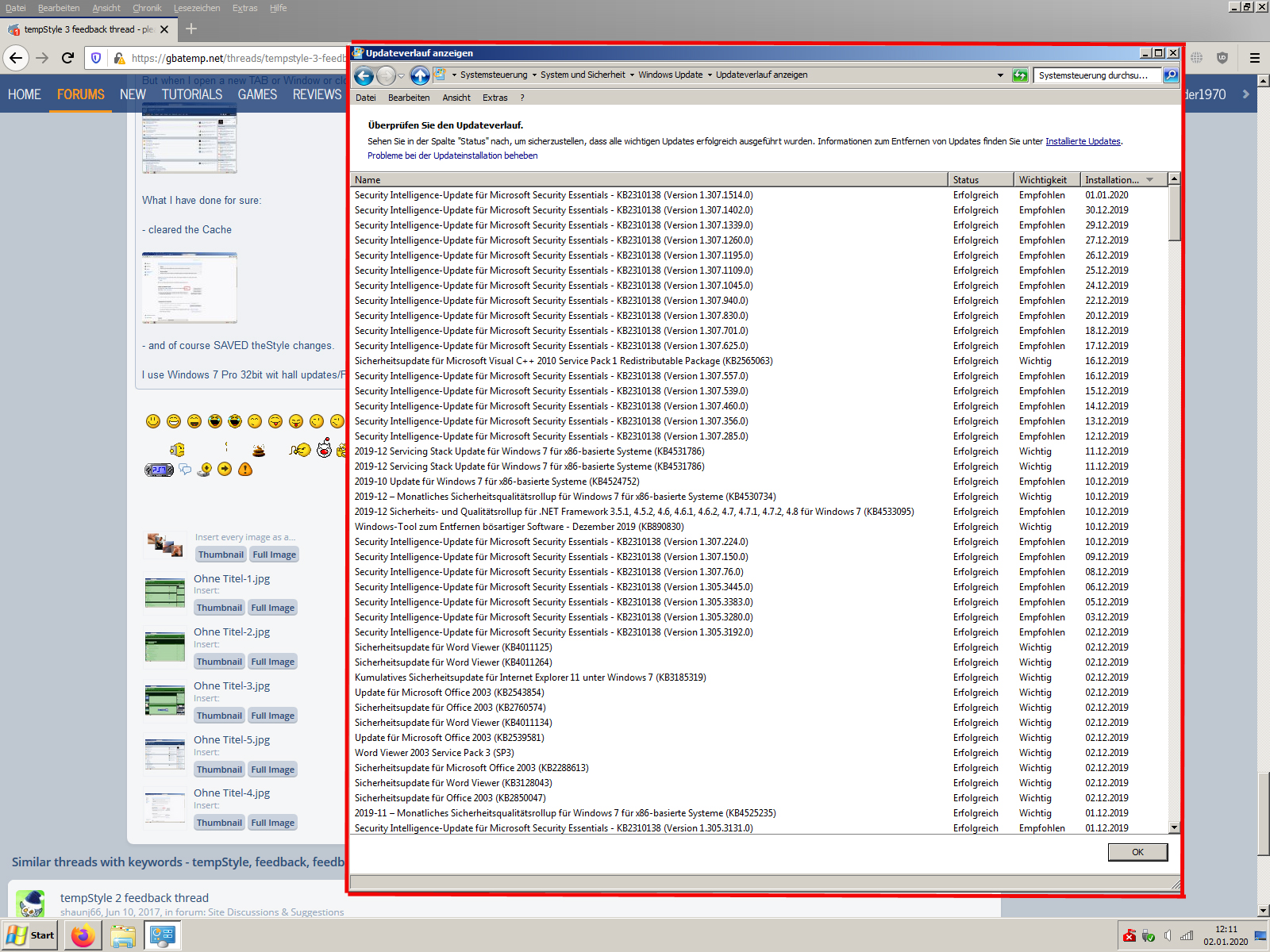Open the recent pages dropdown beside the forward button
The image size is (1270, 952).
point(402,76)
